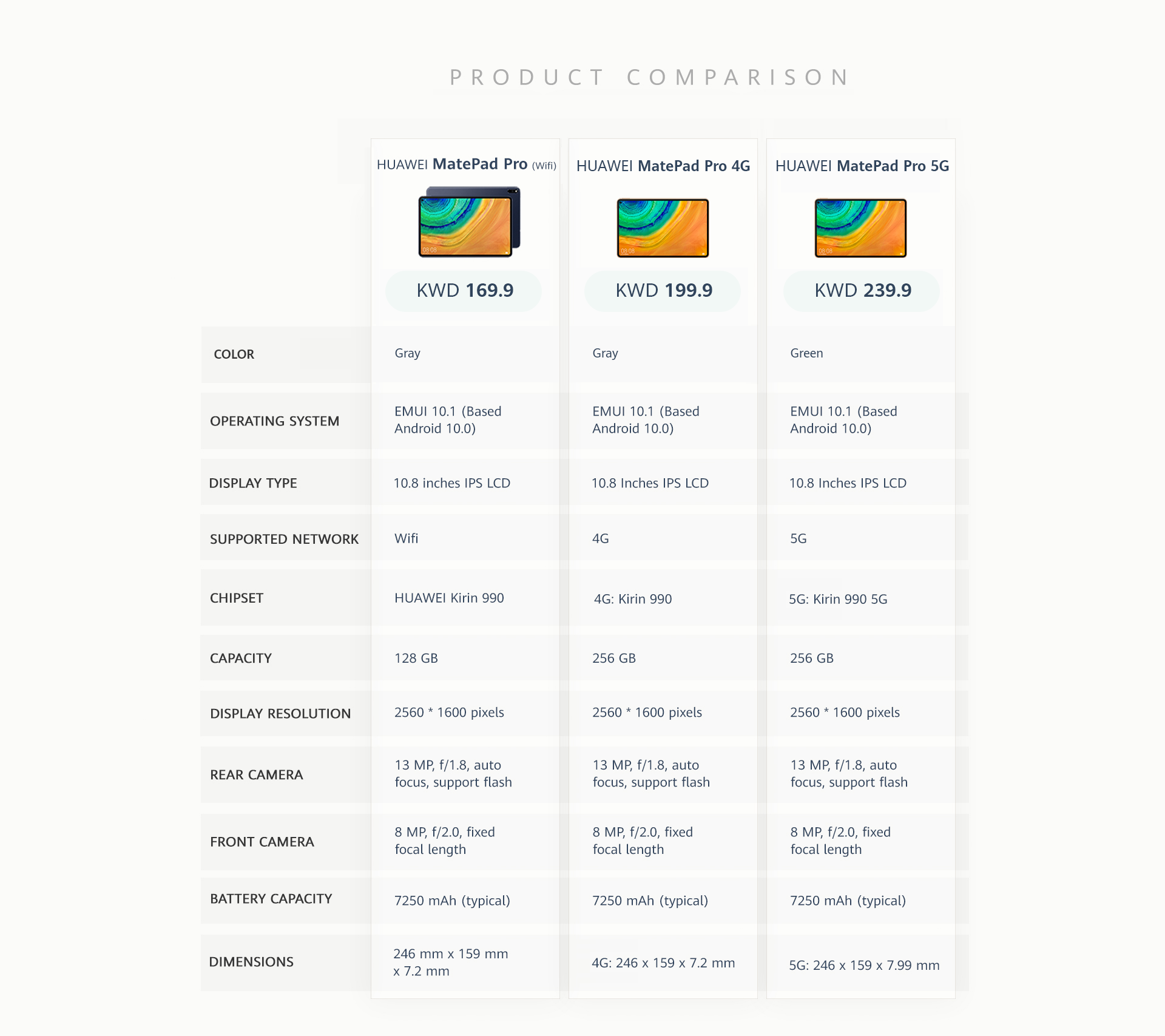The image size is (1165, 1036).
Task: Click the SUPPORTED NETWORK row label
Action: point(284,539)
